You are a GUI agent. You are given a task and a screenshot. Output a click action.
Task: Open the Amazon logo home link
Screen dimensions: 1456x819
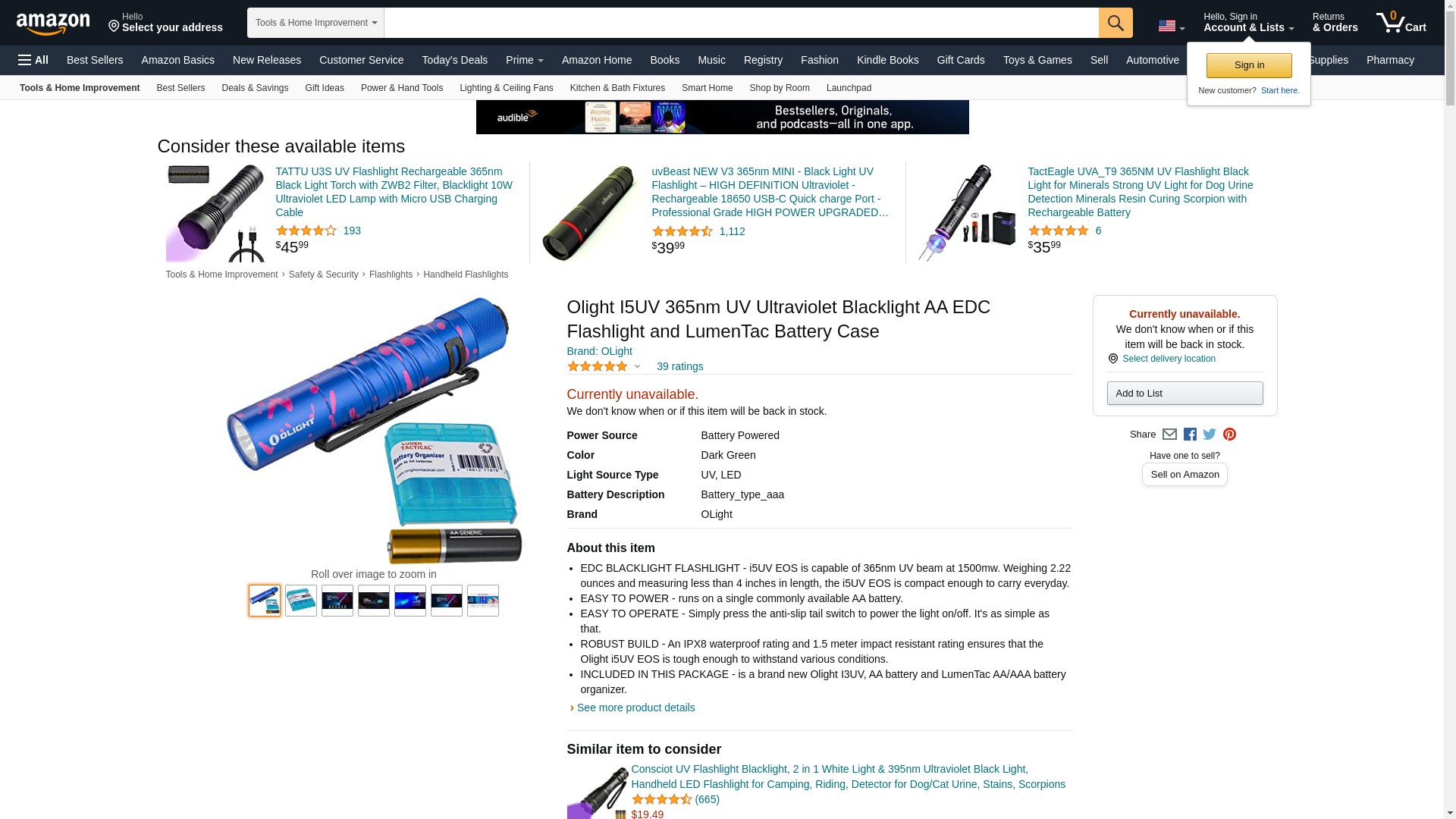pyautogui.click(x=53, y=24)
